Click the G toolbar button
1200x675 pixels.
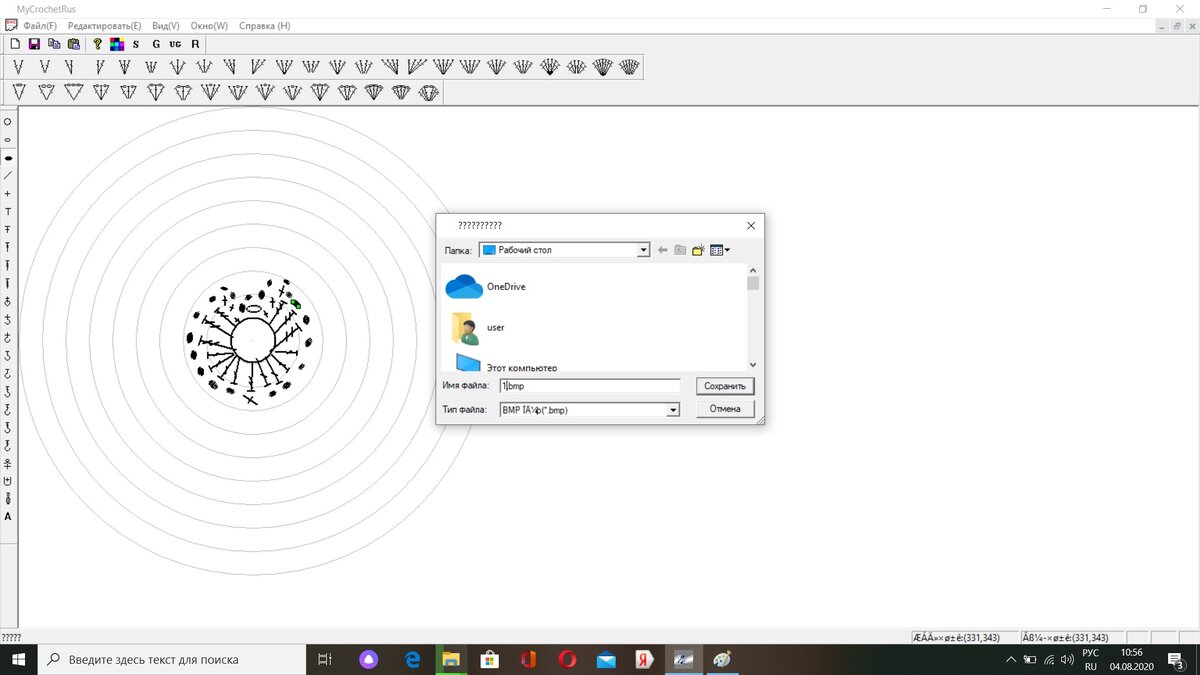click(x=156, y=44)
